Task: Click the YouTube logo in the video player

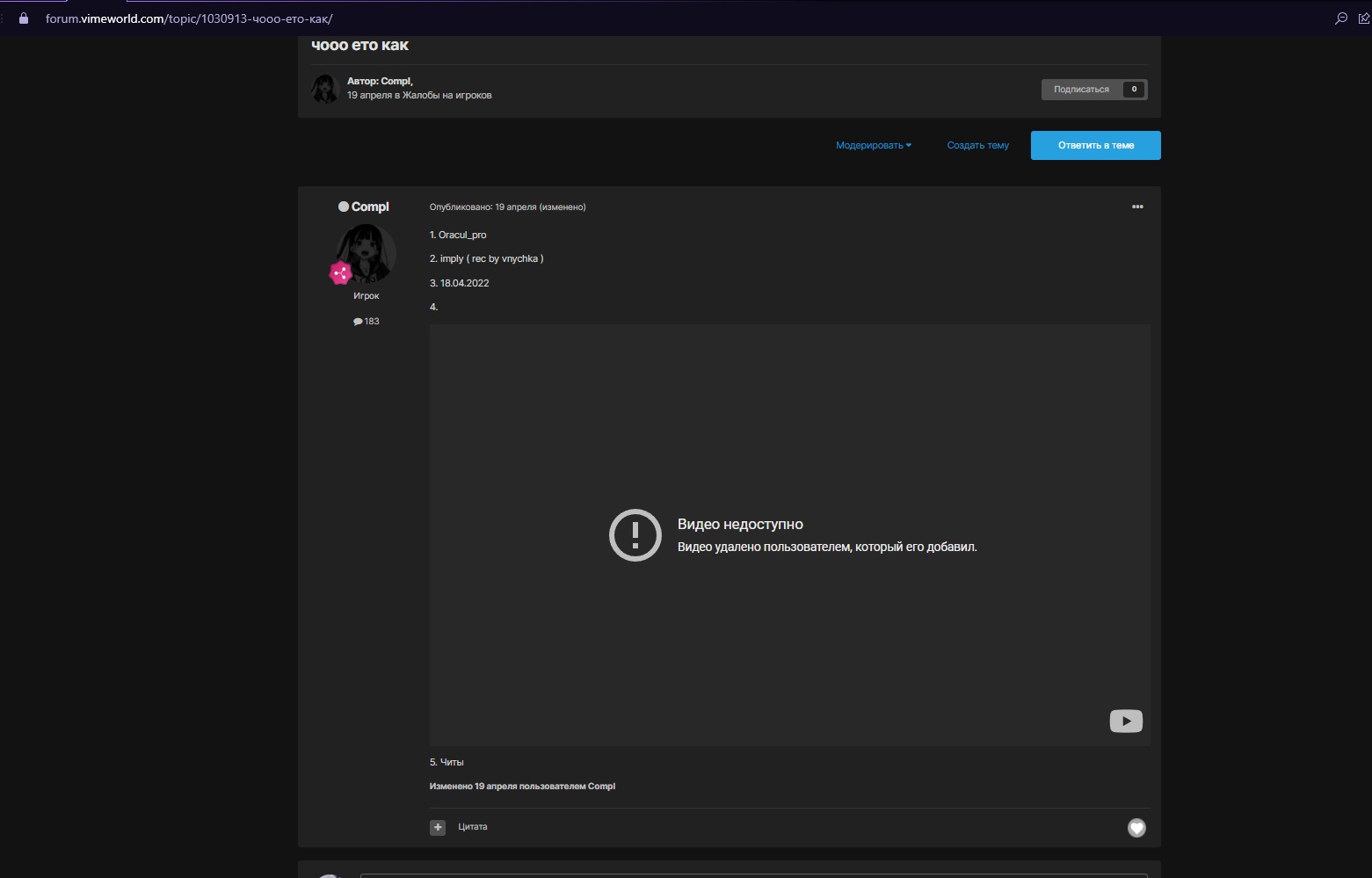Action: [x=1126, y=722]
